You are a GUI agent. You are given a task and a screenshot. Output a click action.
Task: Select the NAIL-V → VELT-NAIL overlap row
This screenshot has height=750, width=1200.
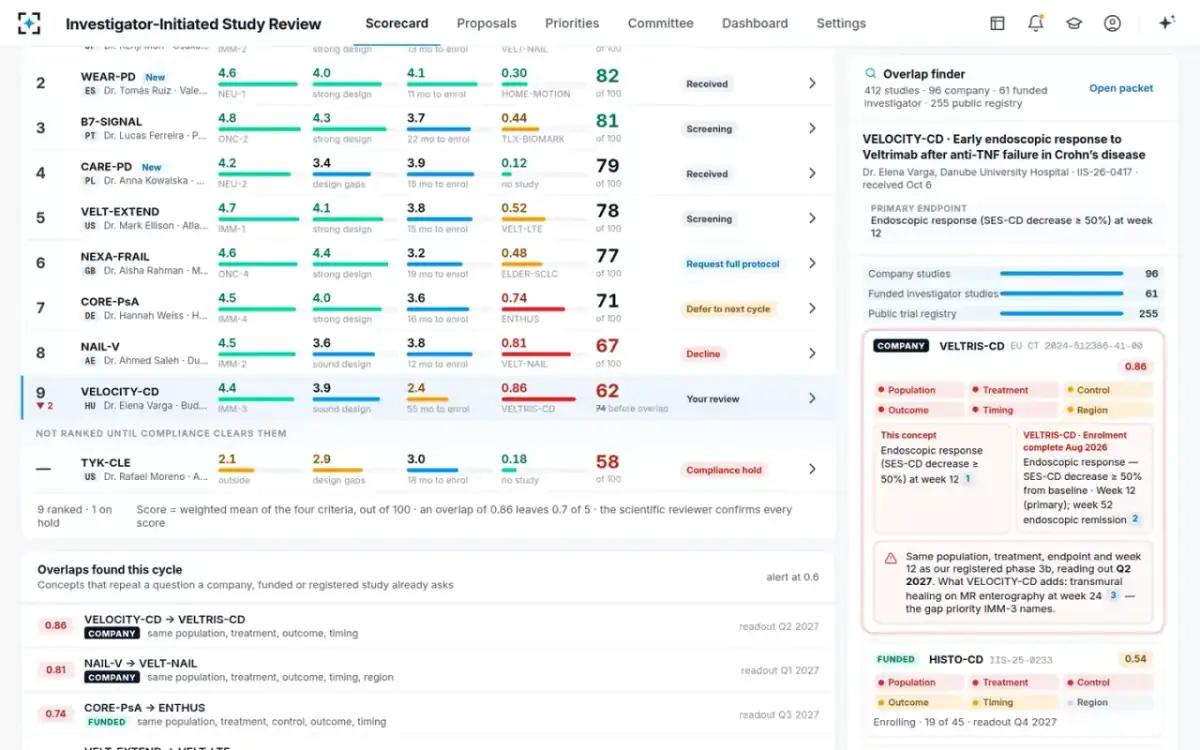pyautogui.click(x=428, y=670)
